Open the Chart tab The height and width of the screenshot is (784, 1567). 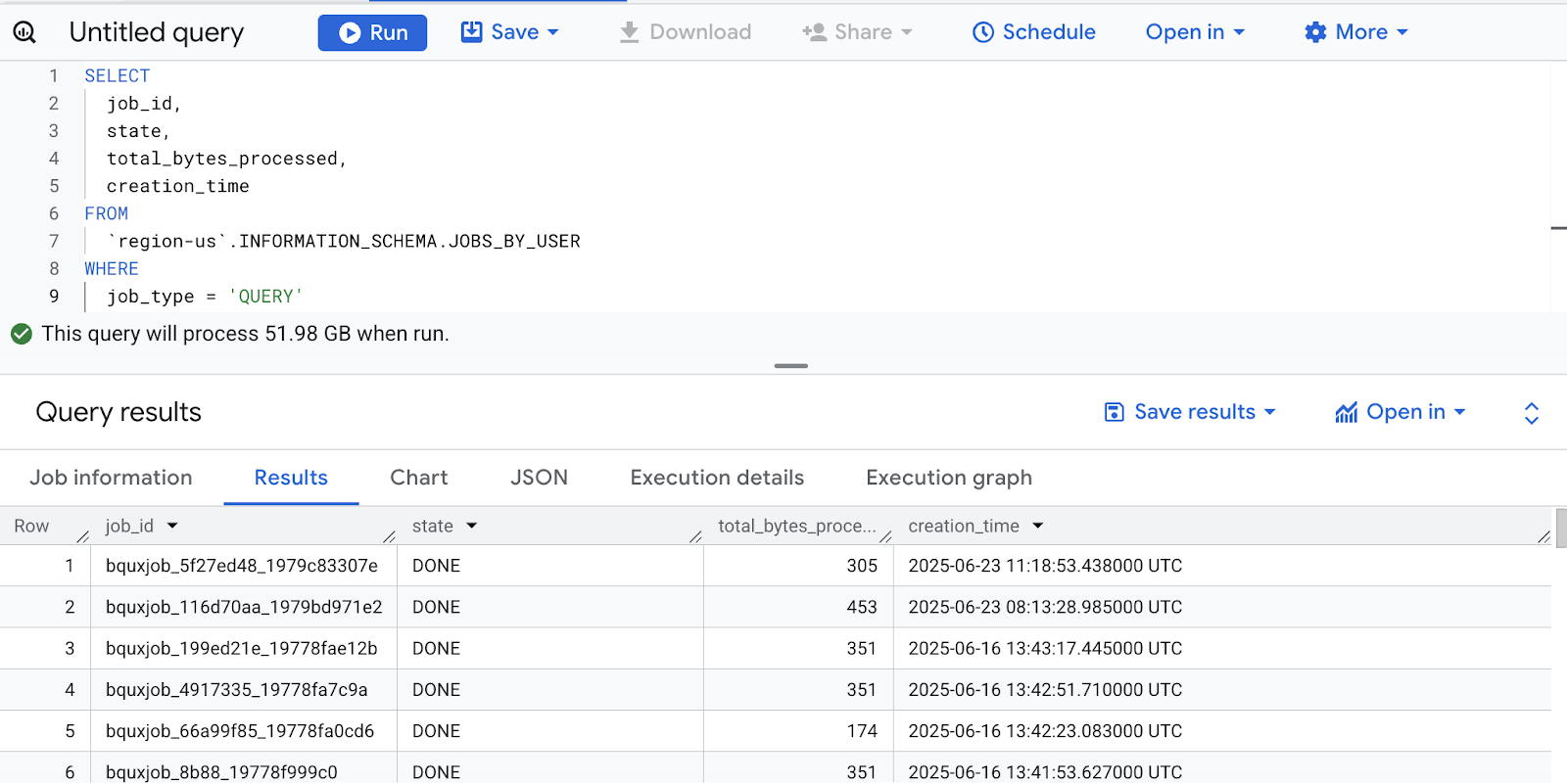pos(419,478)
